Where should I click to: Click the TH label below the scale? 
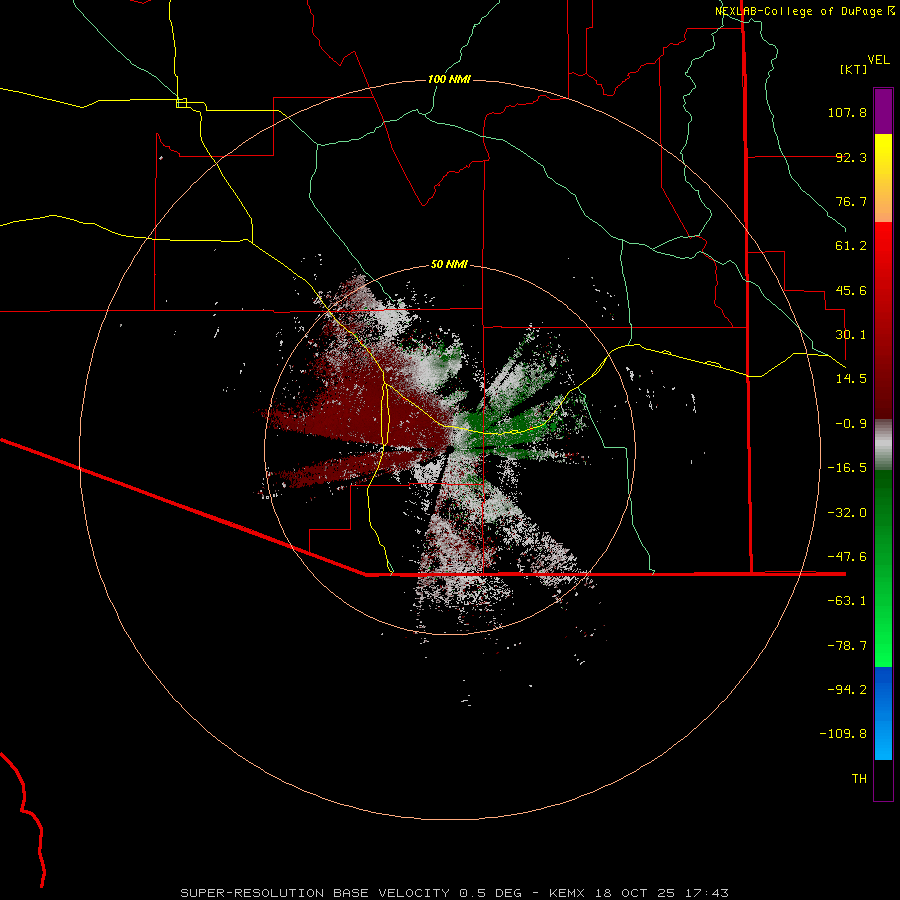[859, 778]
